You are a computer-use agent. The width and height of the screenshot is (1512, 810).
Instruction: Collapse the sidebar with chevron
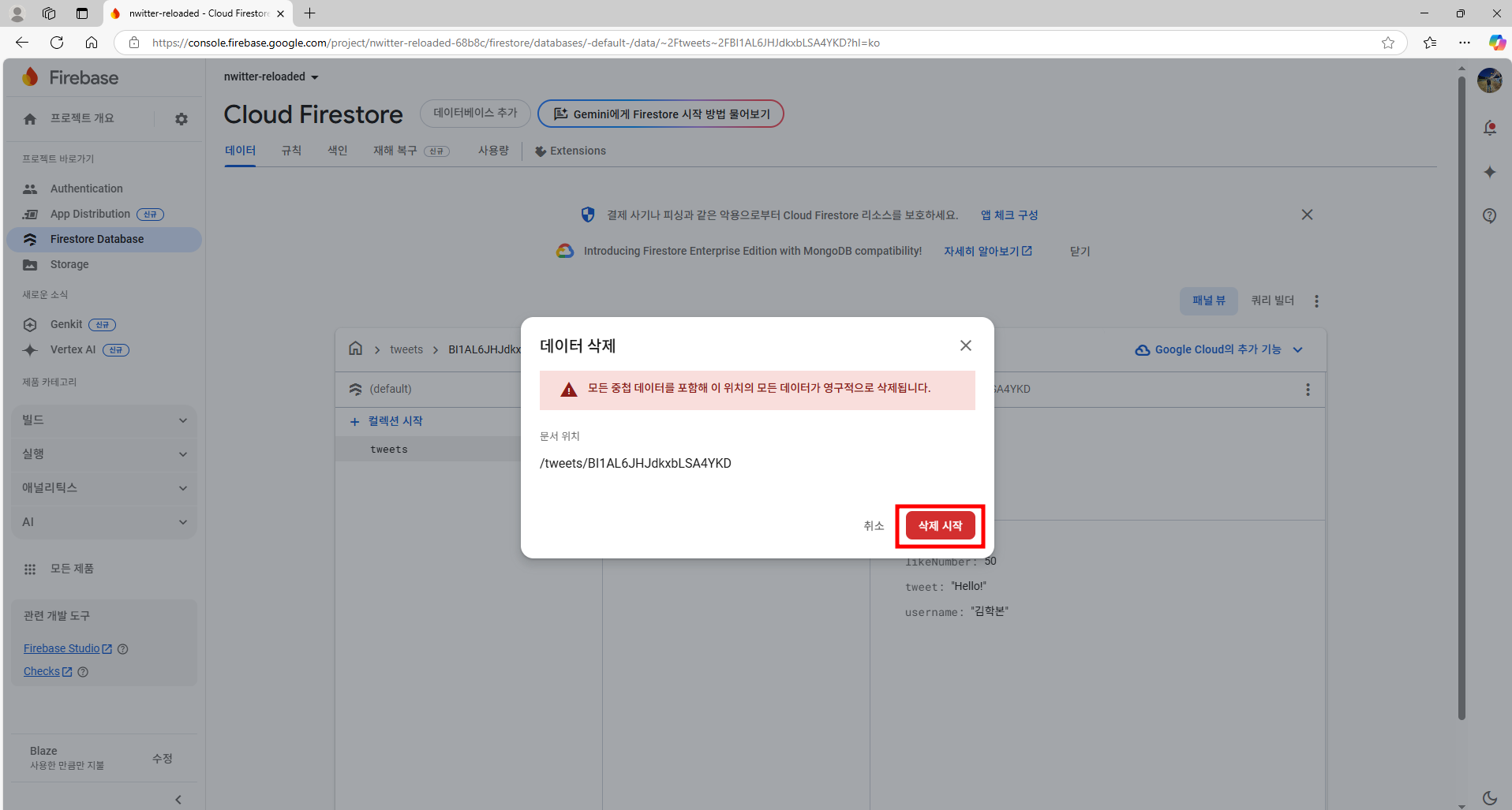pos(178,800)
